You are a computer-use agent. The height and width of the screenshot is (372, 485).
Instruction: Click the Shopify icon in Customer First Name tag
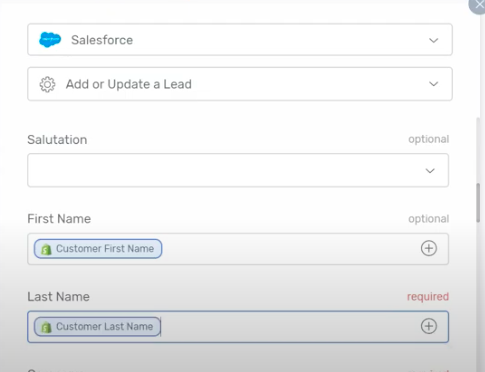tap(46, 249)
